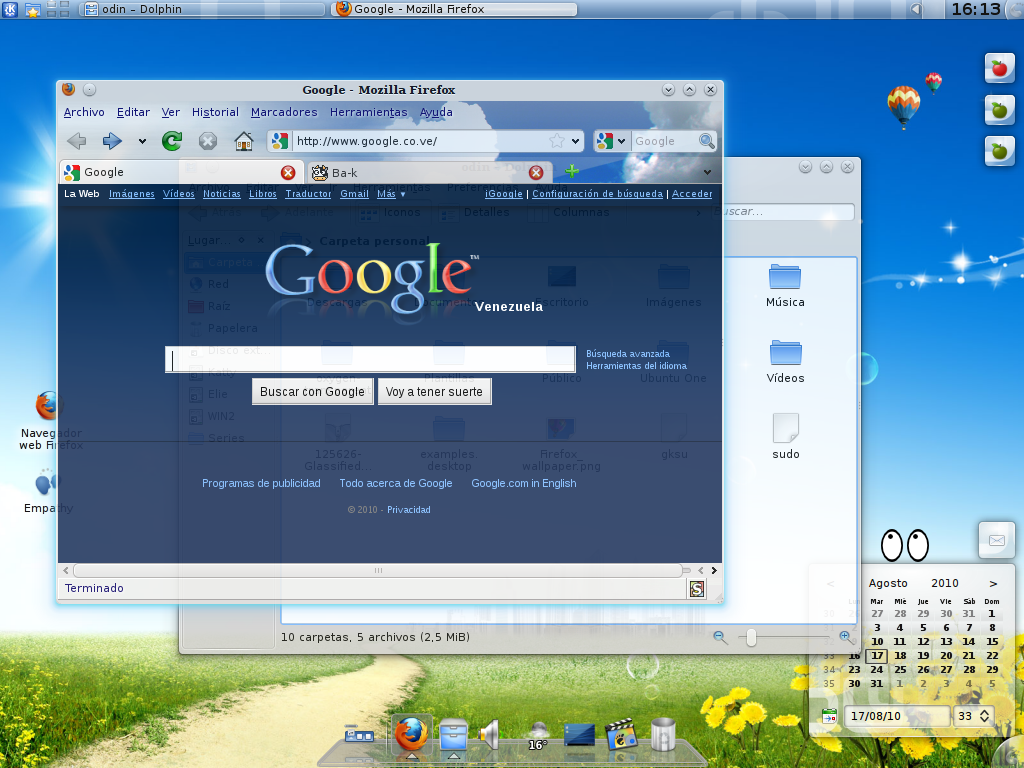Open the Empathy desktop shortcut
Screen dimensions: 1024x768
click(47, 490)
